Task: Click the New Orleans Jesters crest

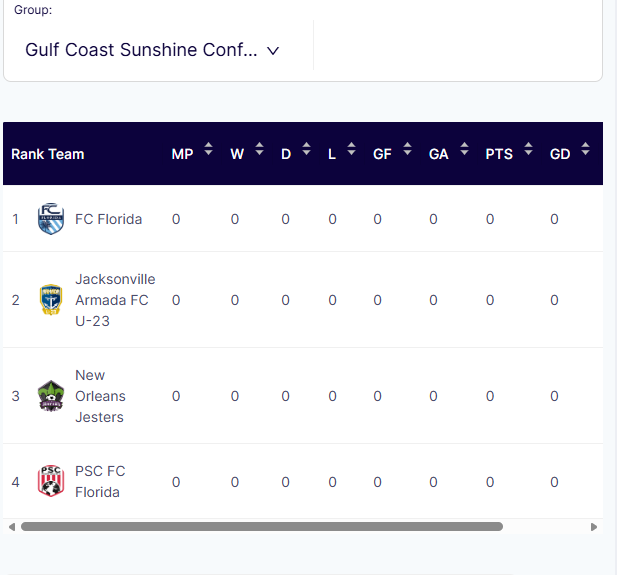Action: 51,396
